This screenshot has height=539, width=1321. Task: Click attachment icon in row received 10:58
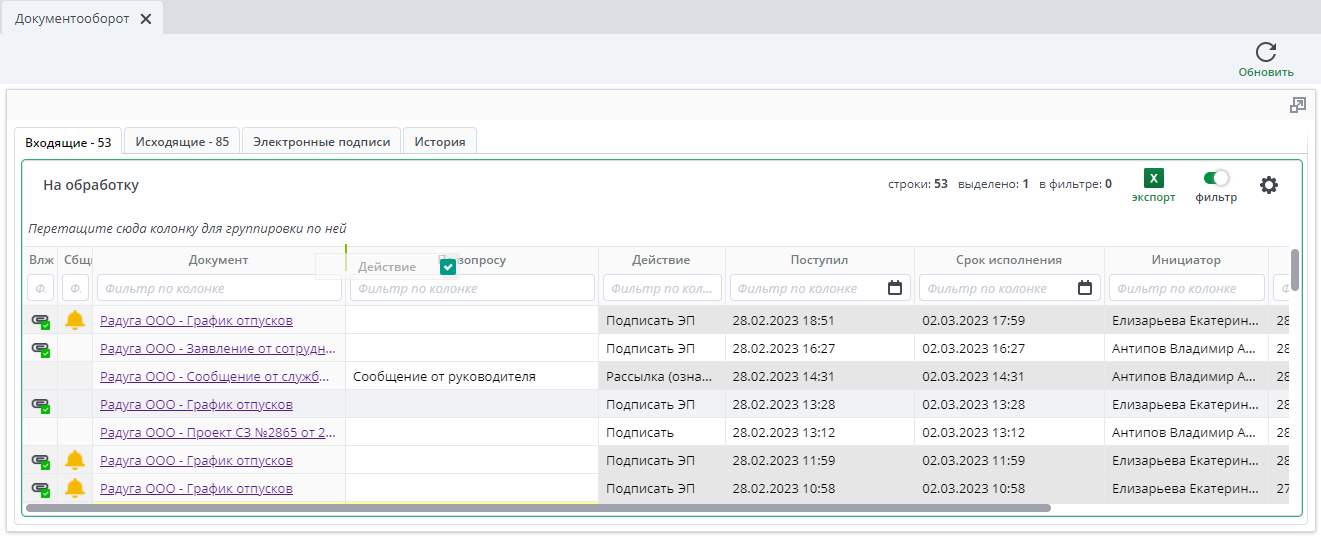[x=40, y=489]
